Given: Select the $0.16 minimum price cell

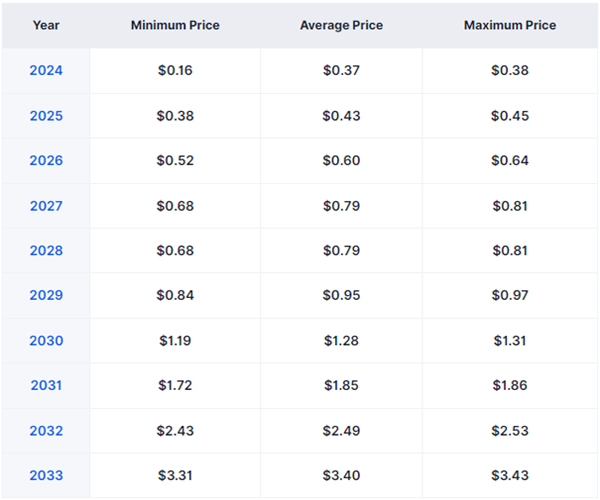Looking at the screenshot, I should click(175, 71).
